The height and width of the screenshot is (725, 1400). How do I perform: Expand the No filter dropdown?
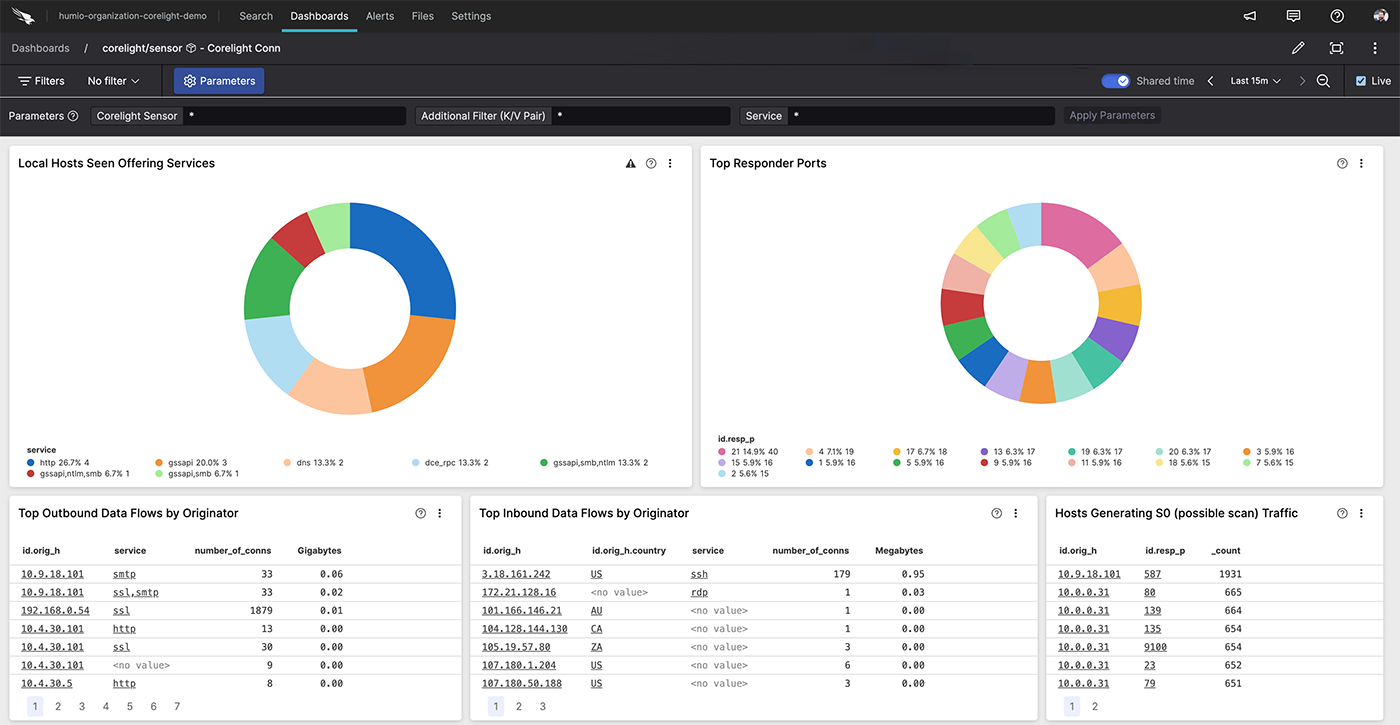coord(113,81)
